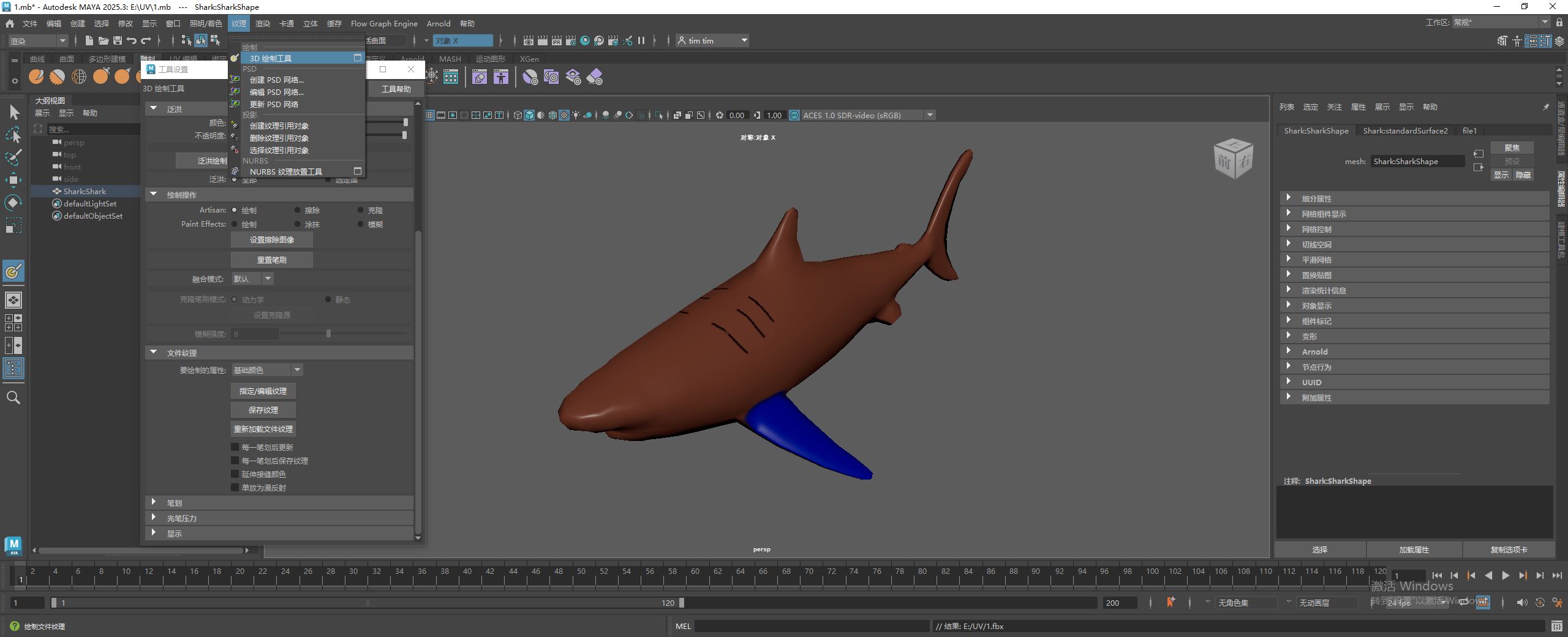Click the save scene icon in toolbar
The image size is (1568, 637).
coord(118,40)
